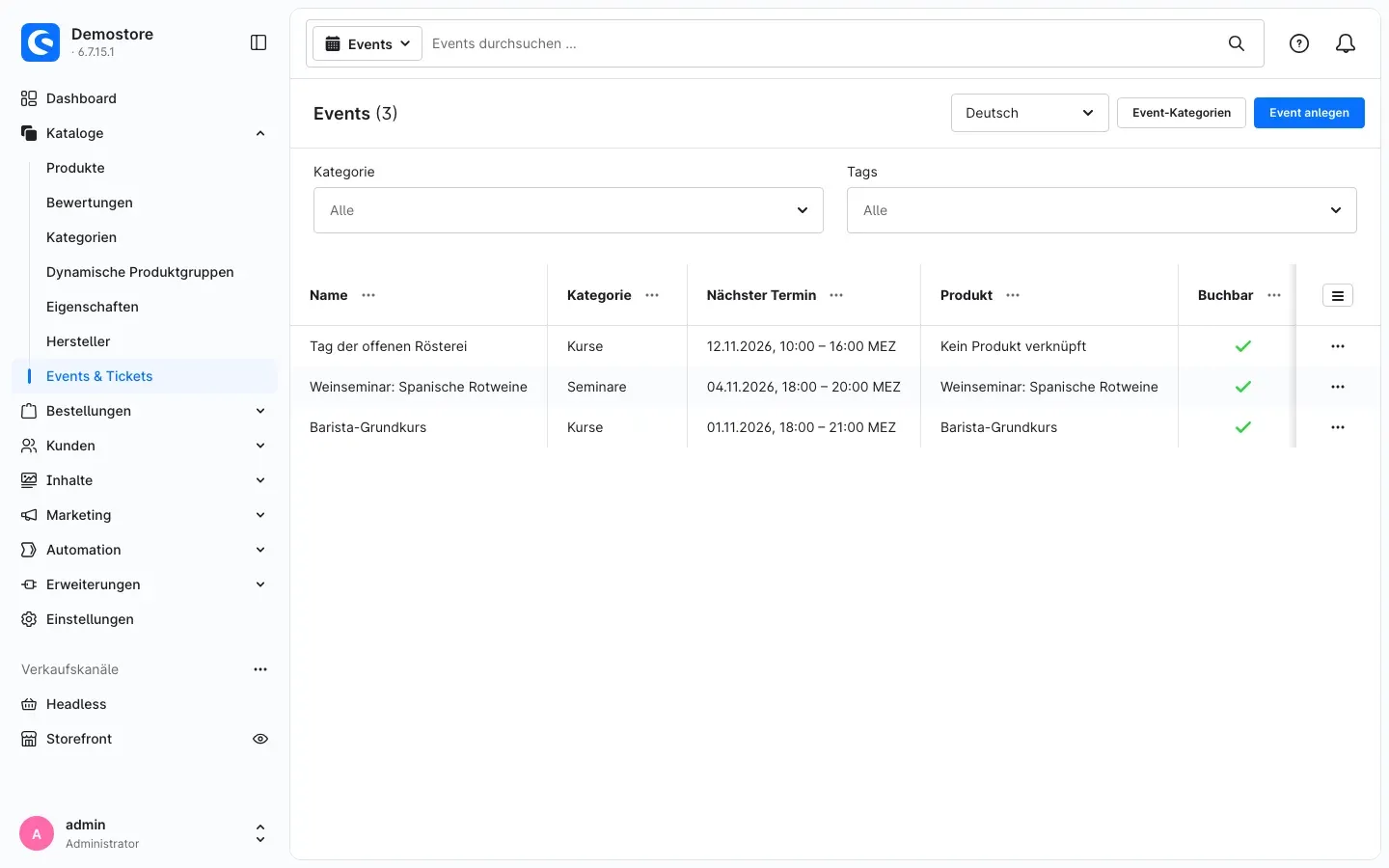Viewport: 1389px width, 868px height.
Task: Expand the Automation menu
Action: tap(260, 550)
